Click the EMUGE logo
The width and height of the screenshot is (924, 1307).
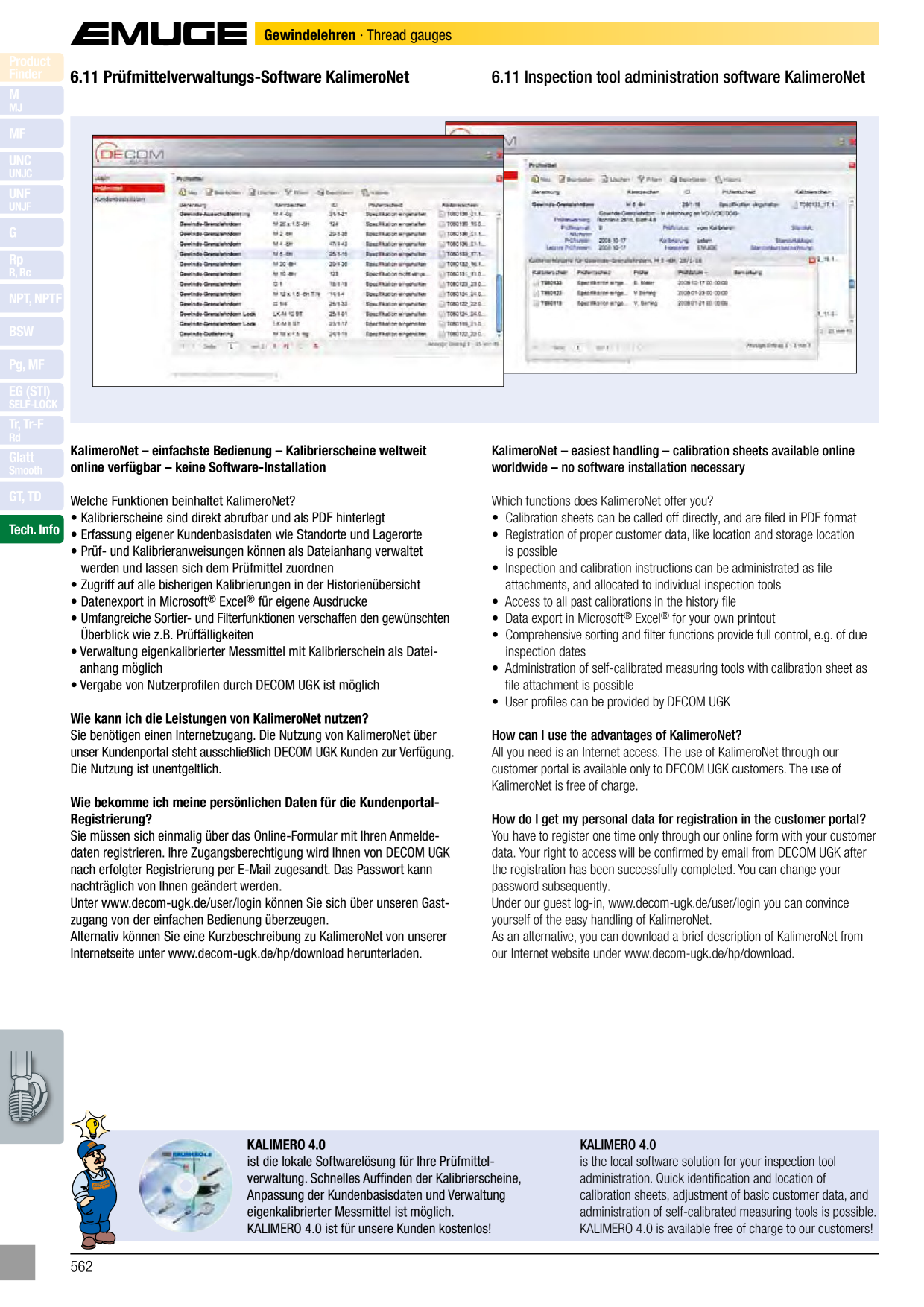[x=158, y=34]
